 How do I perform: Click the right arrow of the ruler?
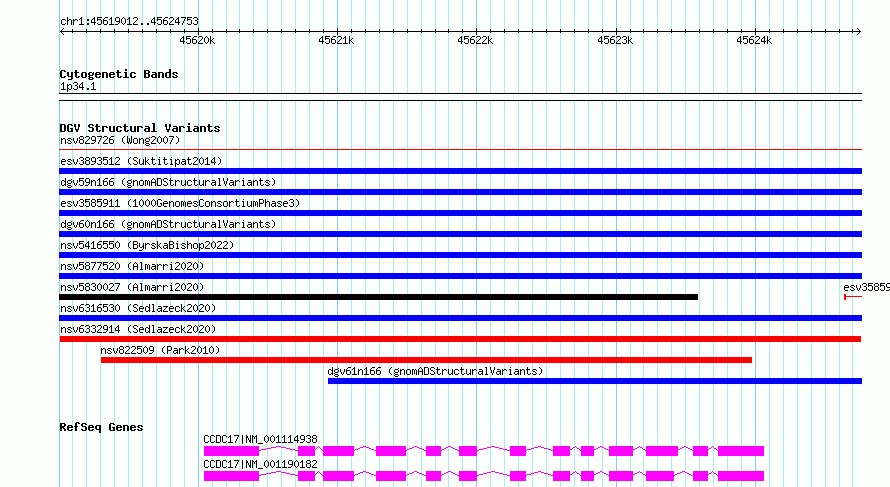point(858,32)
